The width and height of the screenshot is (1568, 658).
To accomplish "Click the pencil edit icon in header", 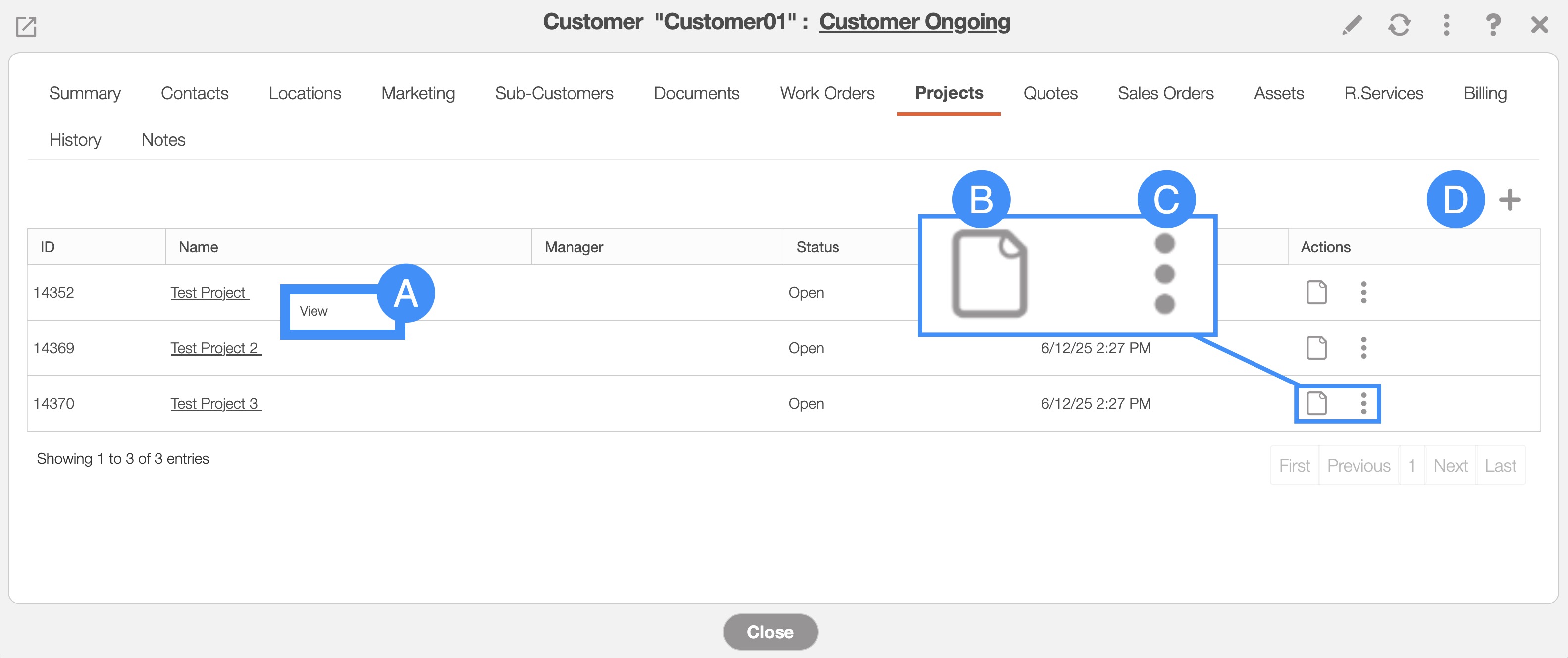I will pyautogui.click(x=1352, y=26).
